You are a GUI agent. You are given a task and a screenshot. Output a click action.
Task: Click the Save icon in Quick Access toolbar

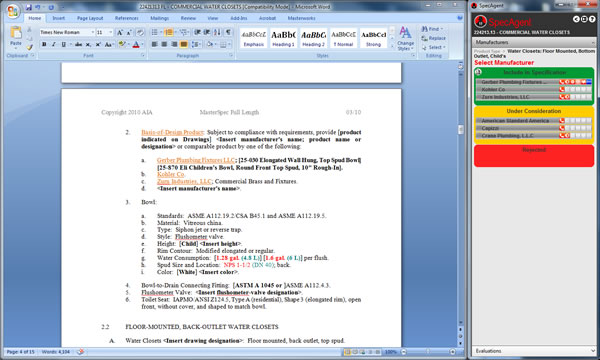coord(29,7)
